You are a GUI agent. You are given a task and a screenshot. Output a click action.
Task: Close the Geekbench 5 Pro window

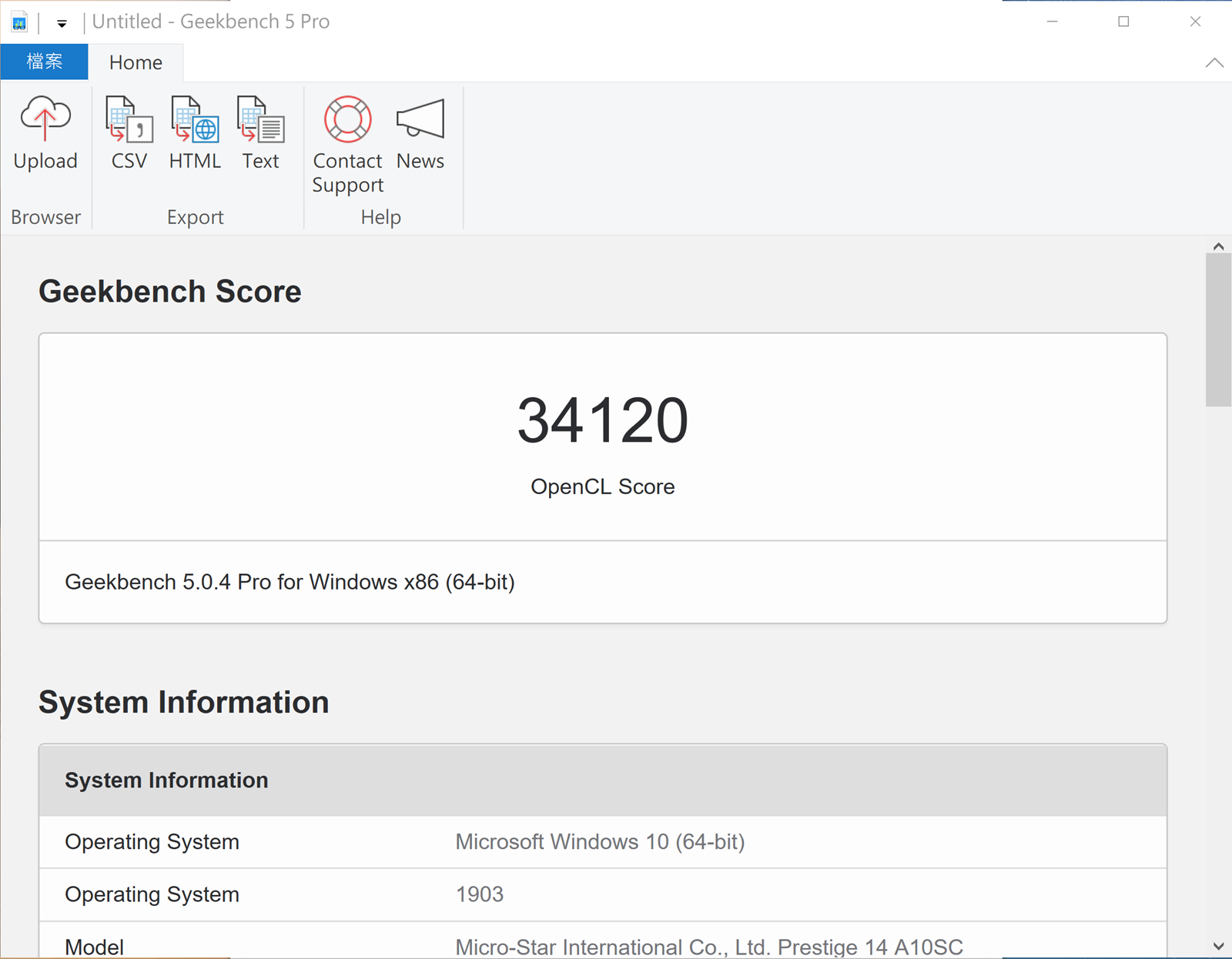pos(1195,22)
